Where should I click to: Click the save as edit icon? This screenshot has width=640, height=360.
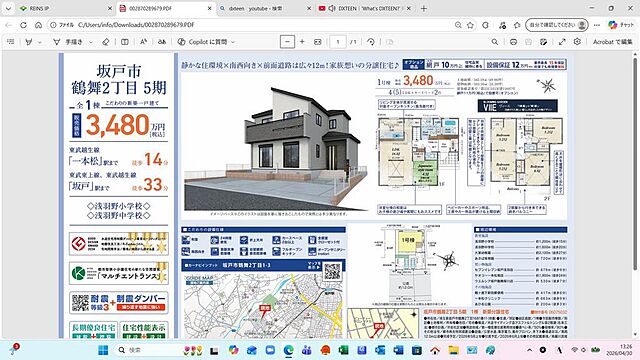click(543, 42)
